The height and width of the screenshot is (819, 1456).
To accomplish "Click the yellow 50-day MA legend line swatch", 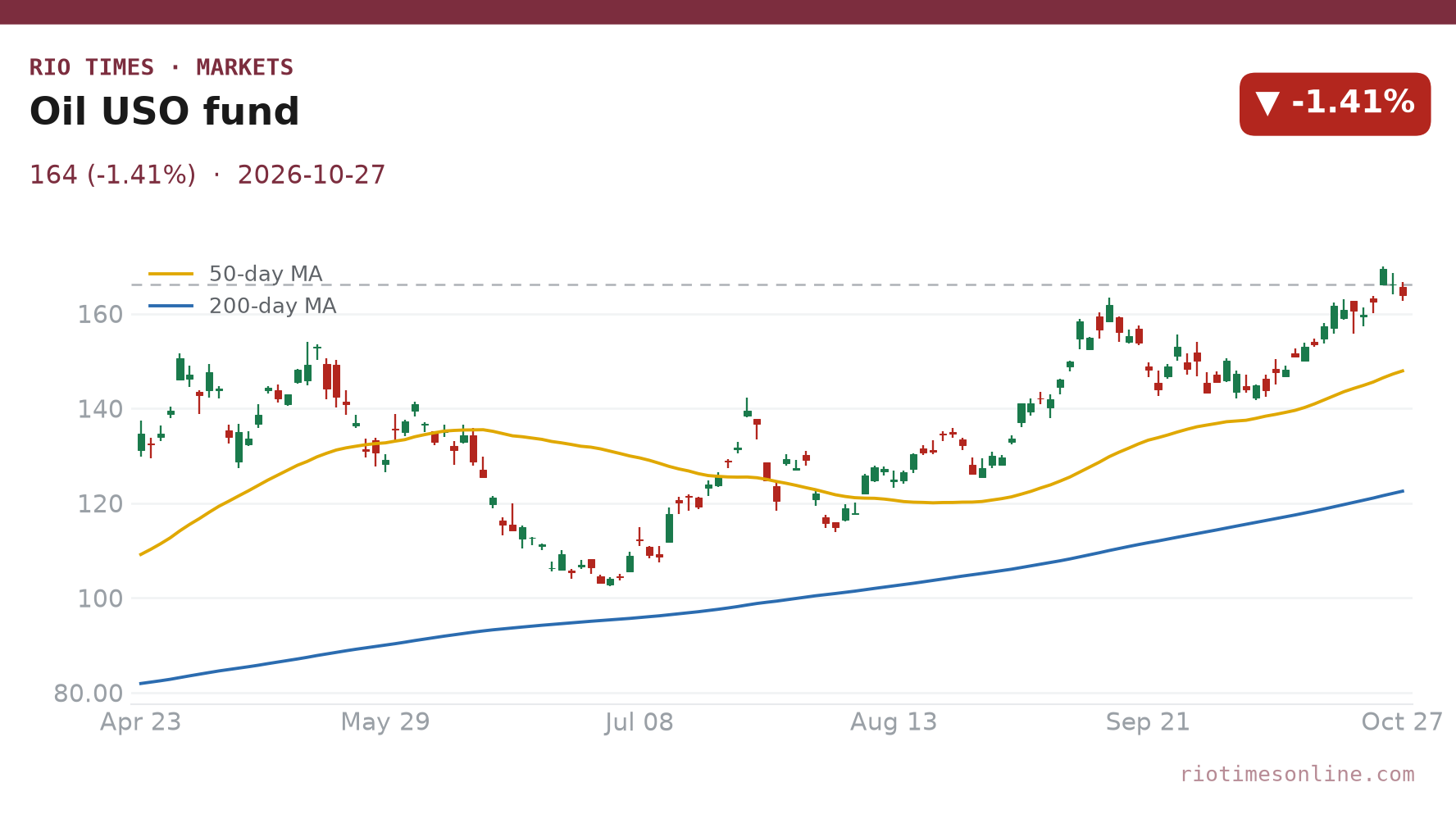I will 171,274.
